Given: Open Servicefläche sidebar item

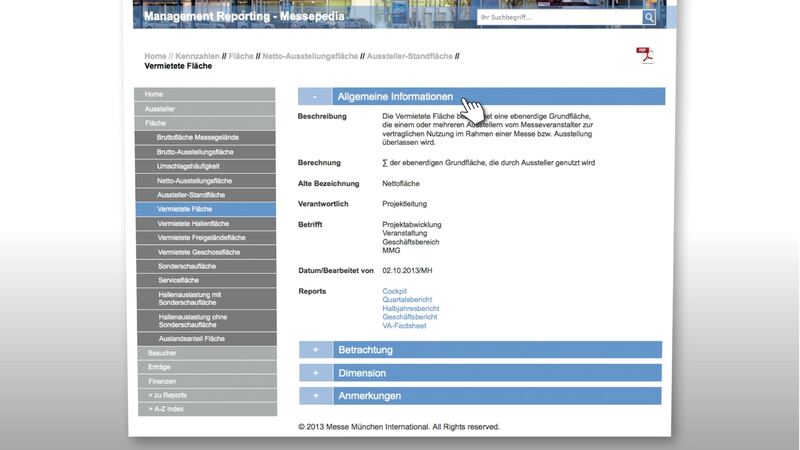Looking at the screenshot, I should (207, 280).
